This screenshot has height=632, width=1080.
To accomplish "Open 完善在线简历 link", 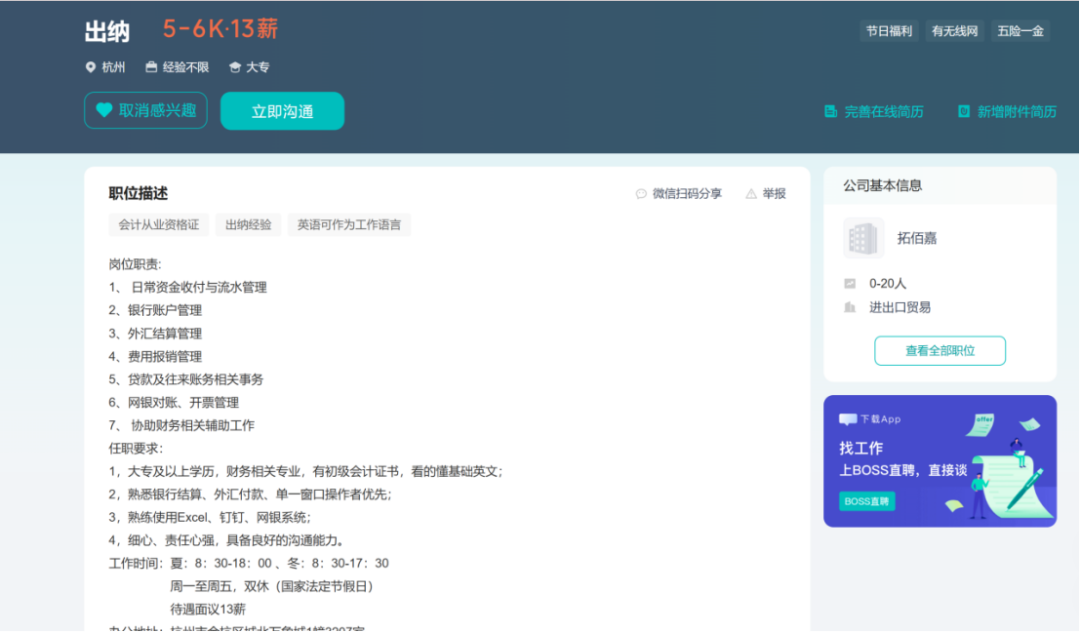I will point(884,112).
